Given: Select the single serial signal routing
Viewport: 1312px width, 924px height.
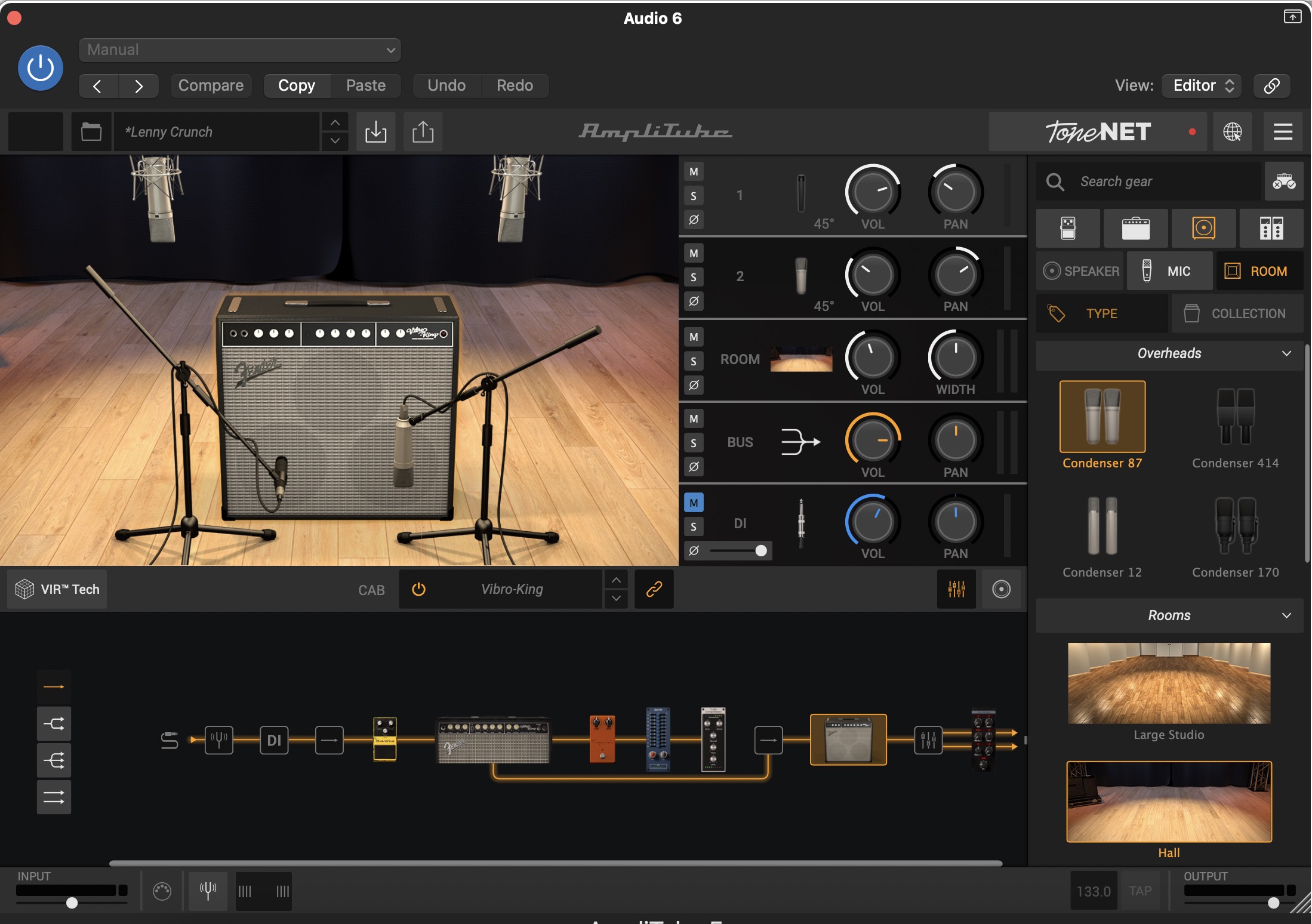Looking at the screenshot, I should [54, 687].
